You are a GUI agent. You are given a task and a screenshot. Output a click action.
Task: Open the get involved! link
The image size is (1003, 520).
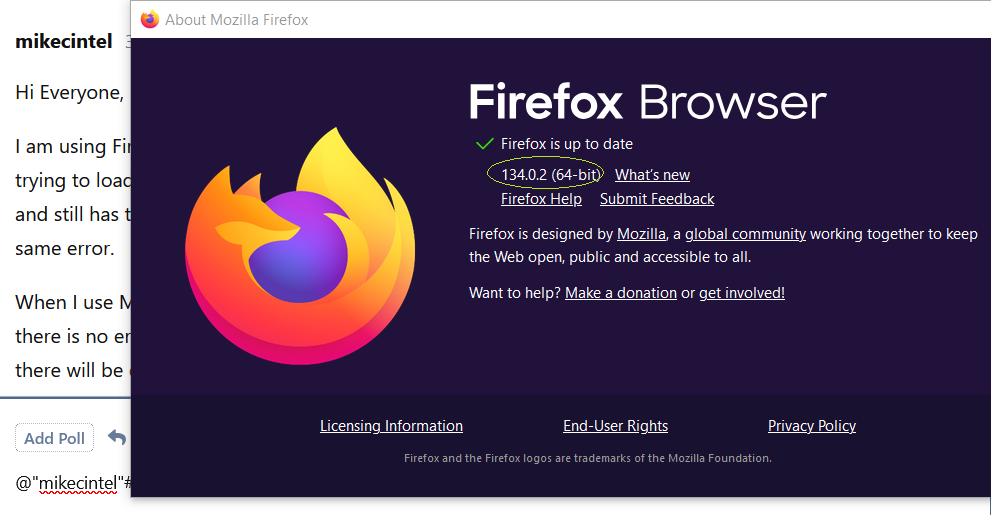741,293
